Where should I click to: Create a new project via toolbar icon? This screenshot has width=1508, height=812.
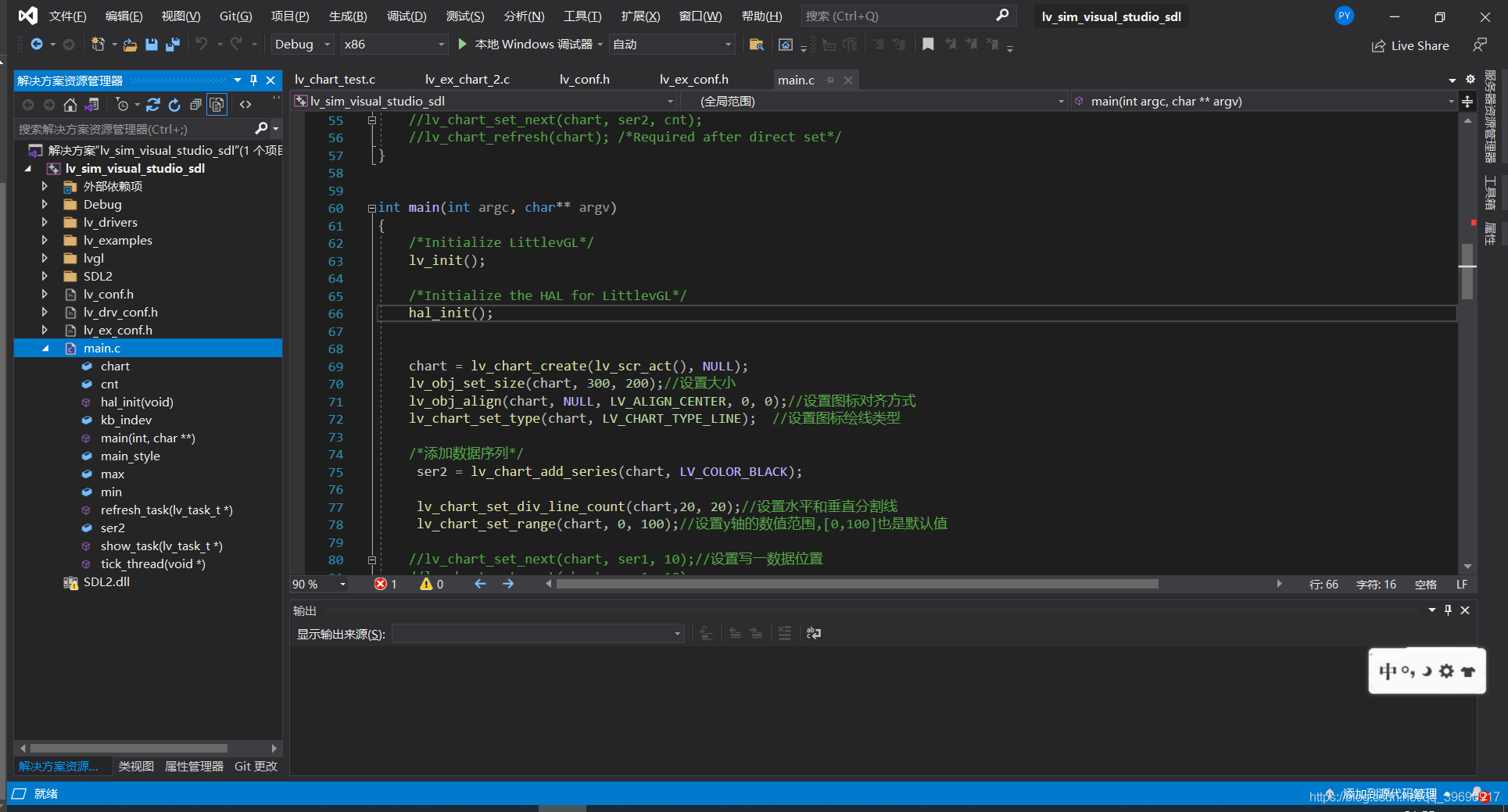click(x=98, y=45)
